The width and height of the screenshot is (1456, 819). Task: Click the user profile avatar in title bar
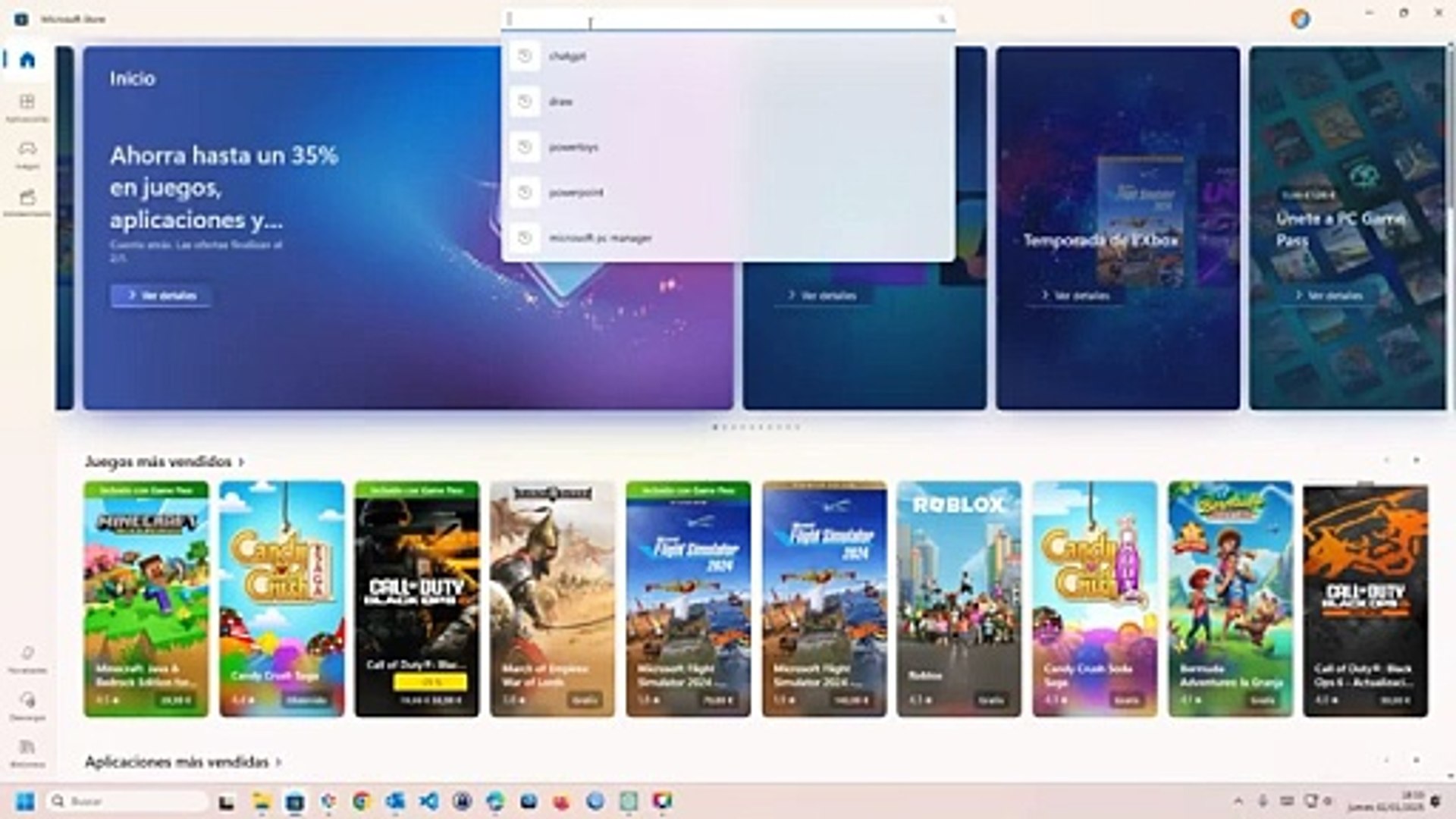point(1300,19)
